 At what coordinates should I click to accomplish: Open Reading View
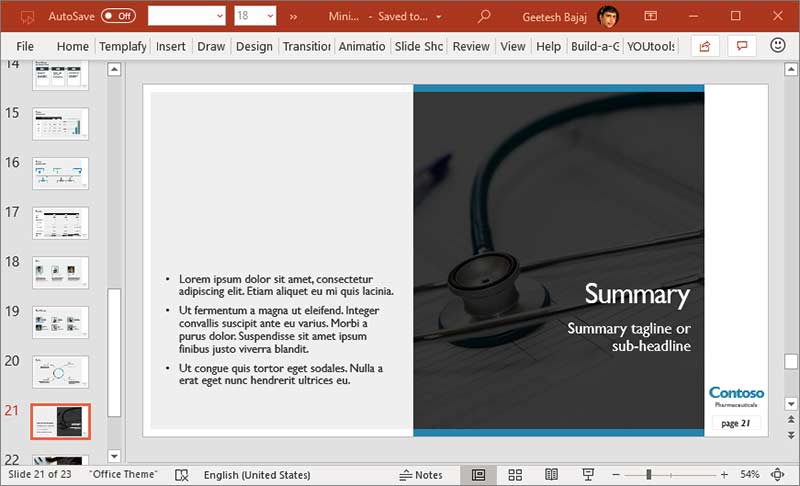pyautogui.click(x=551, y=474)
